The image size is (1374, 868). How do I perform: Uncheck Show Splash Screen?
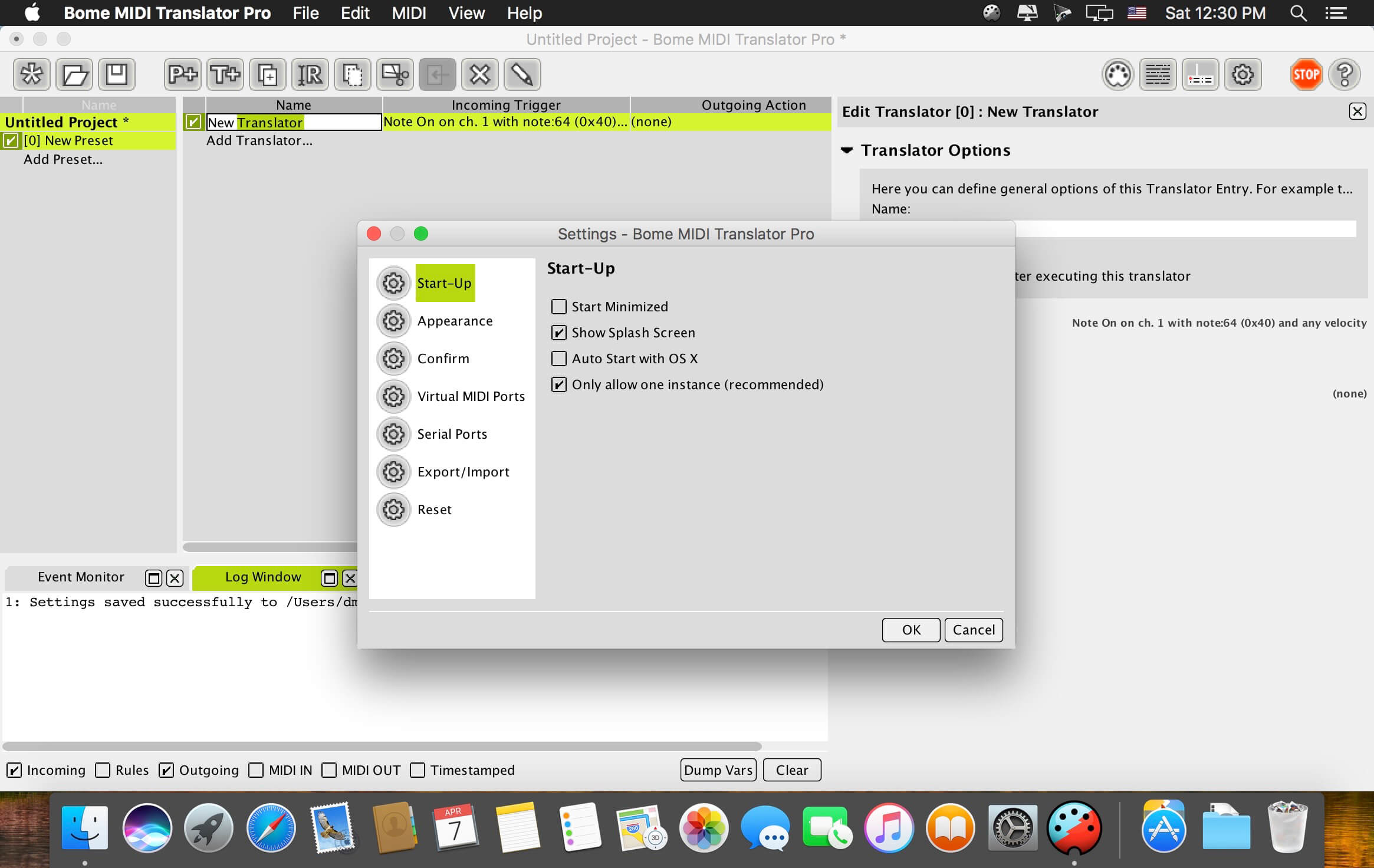pos(558,333)
